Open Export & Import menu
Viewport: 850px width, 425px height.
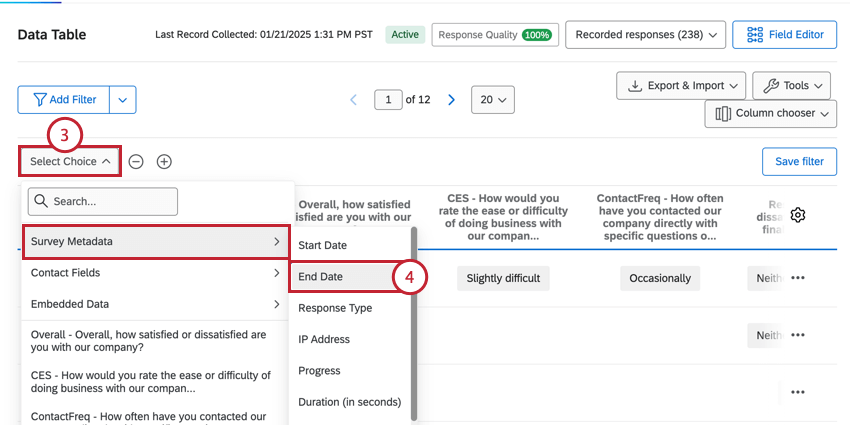(x=681, y=86)
